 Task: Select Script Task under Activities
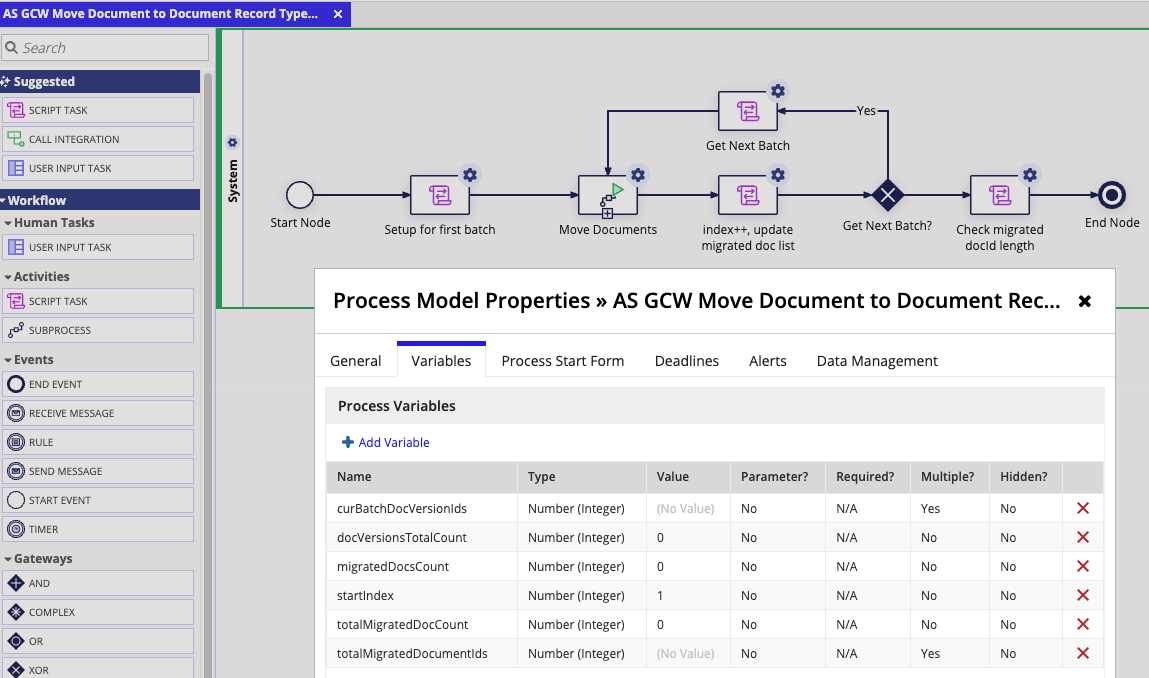(98, 301)
